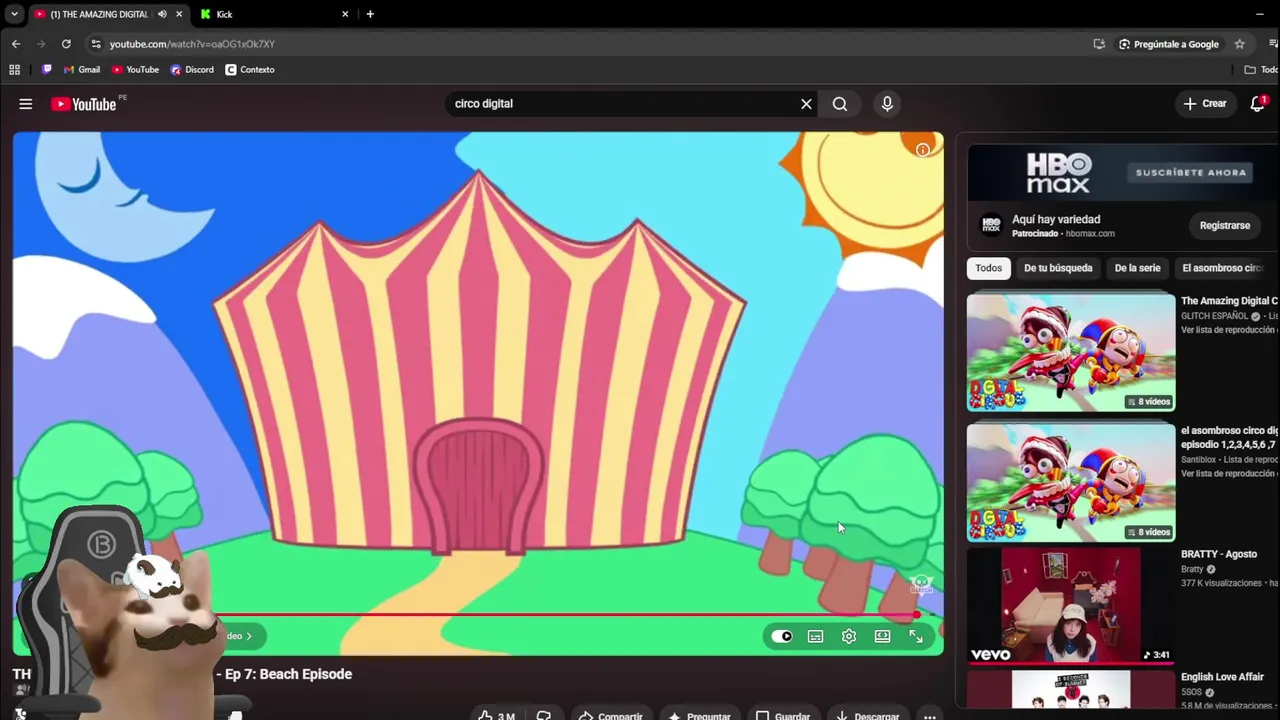This screenshot has width=1280, height=720.
Task: Open a new browser tab
Action: pyautogui.click(x=370, y=14)
